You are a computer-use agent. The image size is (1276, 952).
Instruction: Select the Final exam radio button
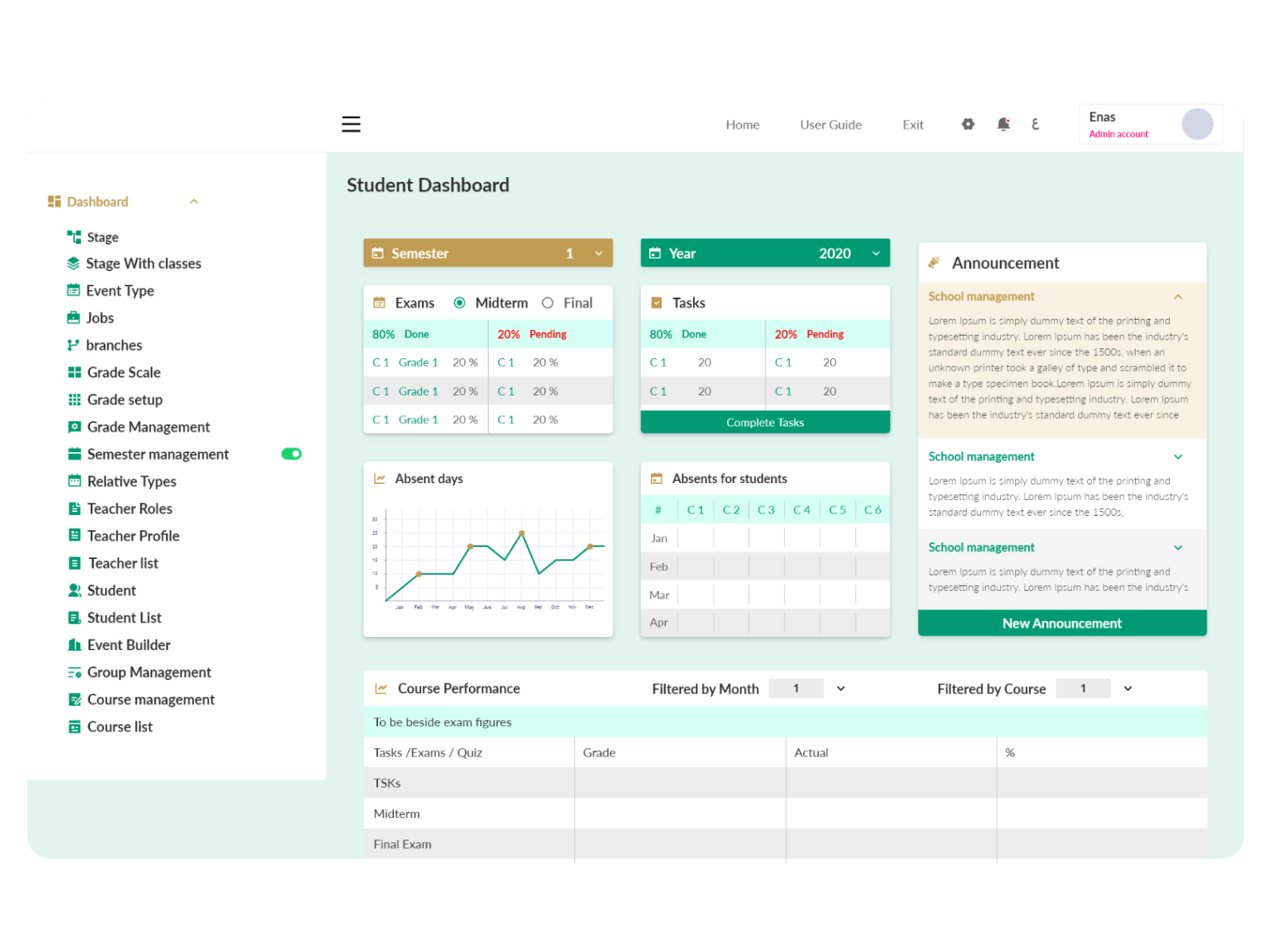(548, 303)
